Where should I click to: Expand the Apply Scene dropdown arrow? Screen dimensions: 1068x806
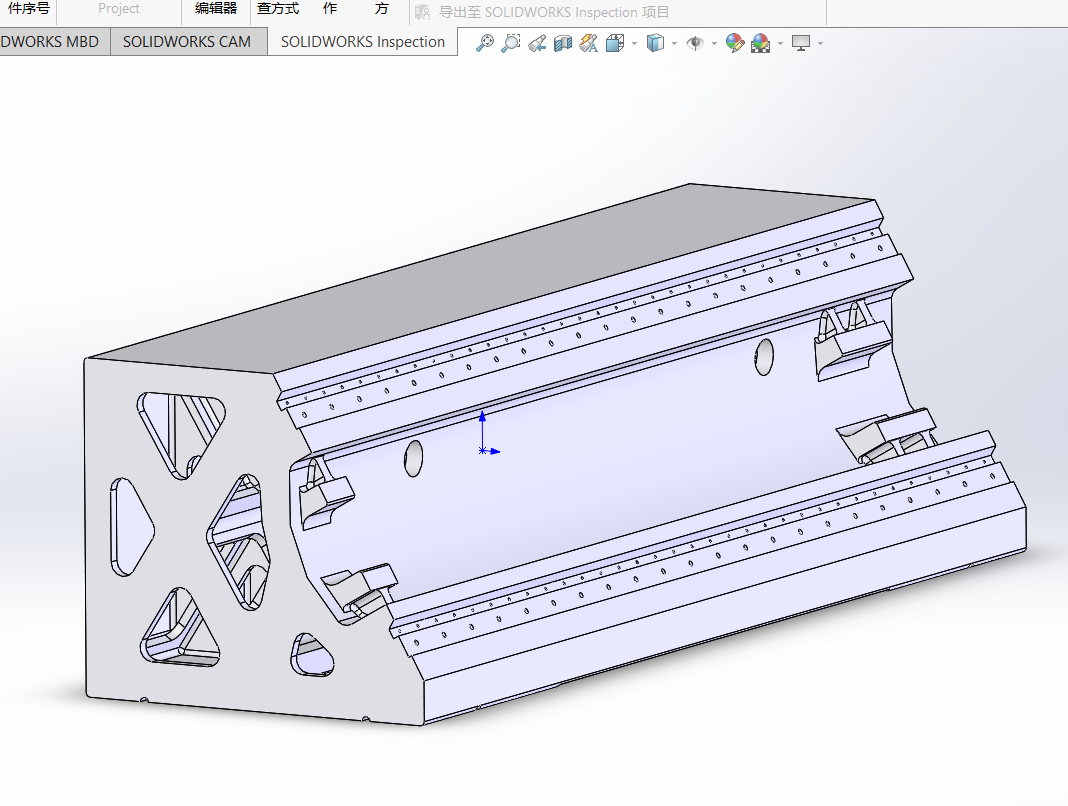(x=779, y=44)
